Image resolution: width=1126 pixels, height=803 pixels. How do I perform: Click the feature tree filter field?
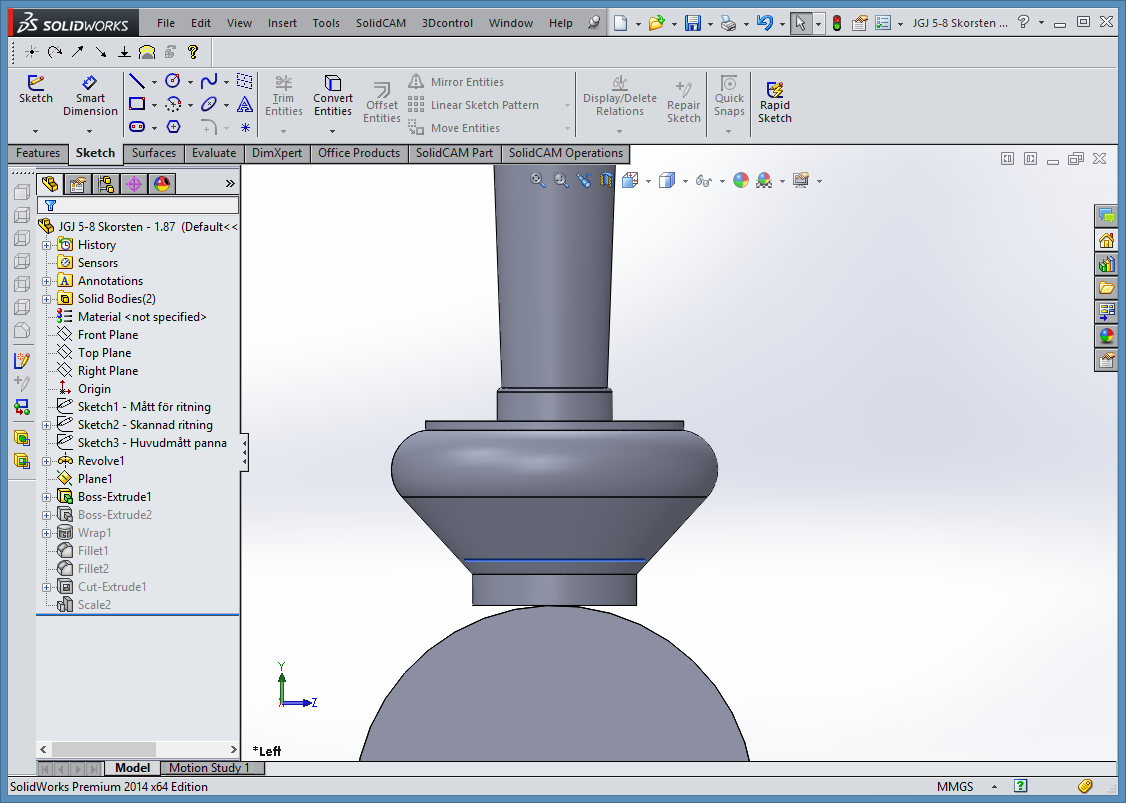tap(138, 205)
